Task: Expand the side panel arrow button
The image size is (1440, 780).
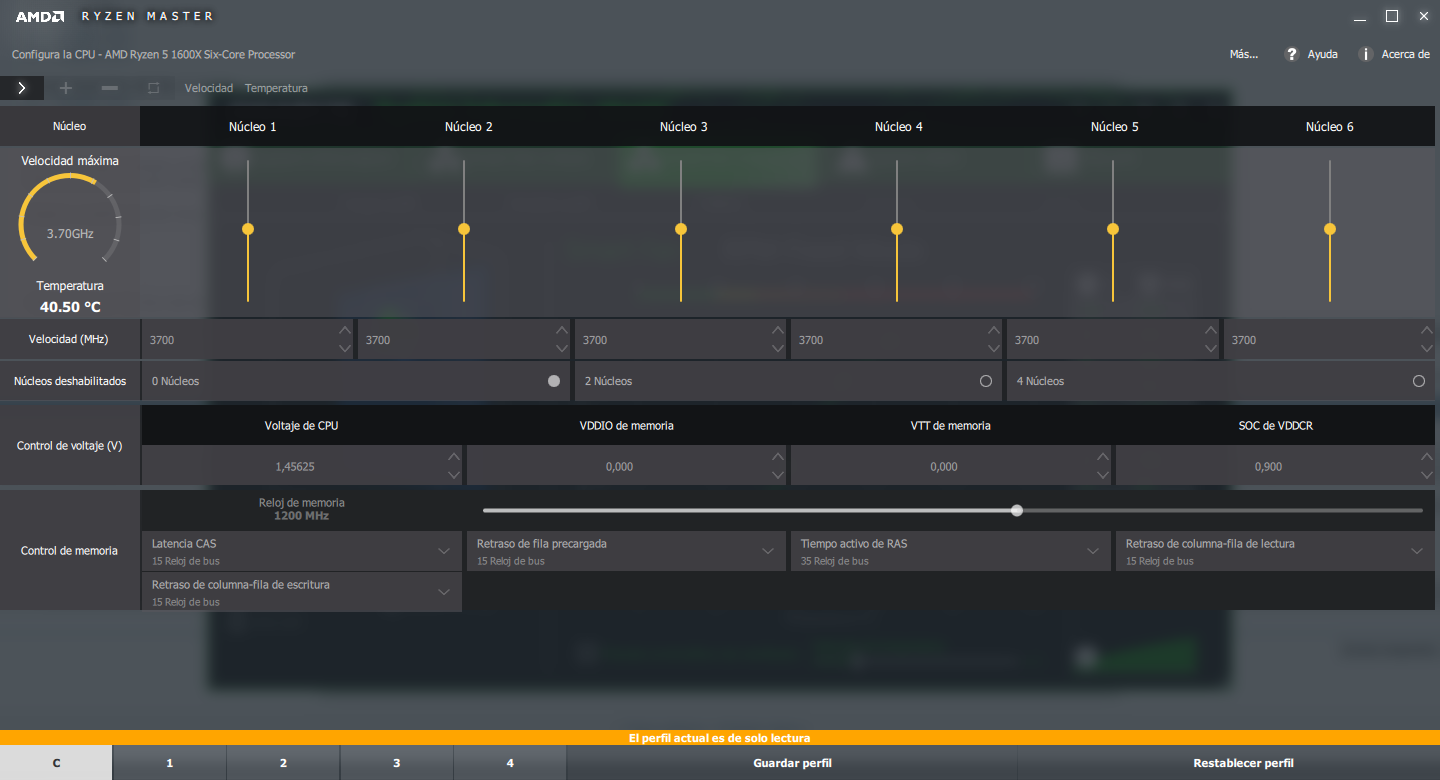Action: coord(22,88)
